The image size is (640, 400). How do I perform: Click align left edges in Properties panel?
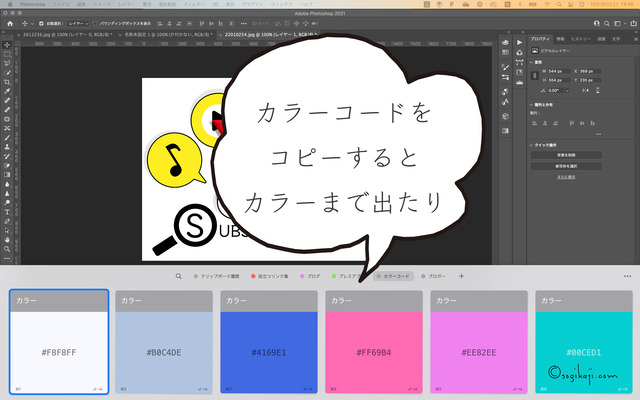(x=534, y=123)
